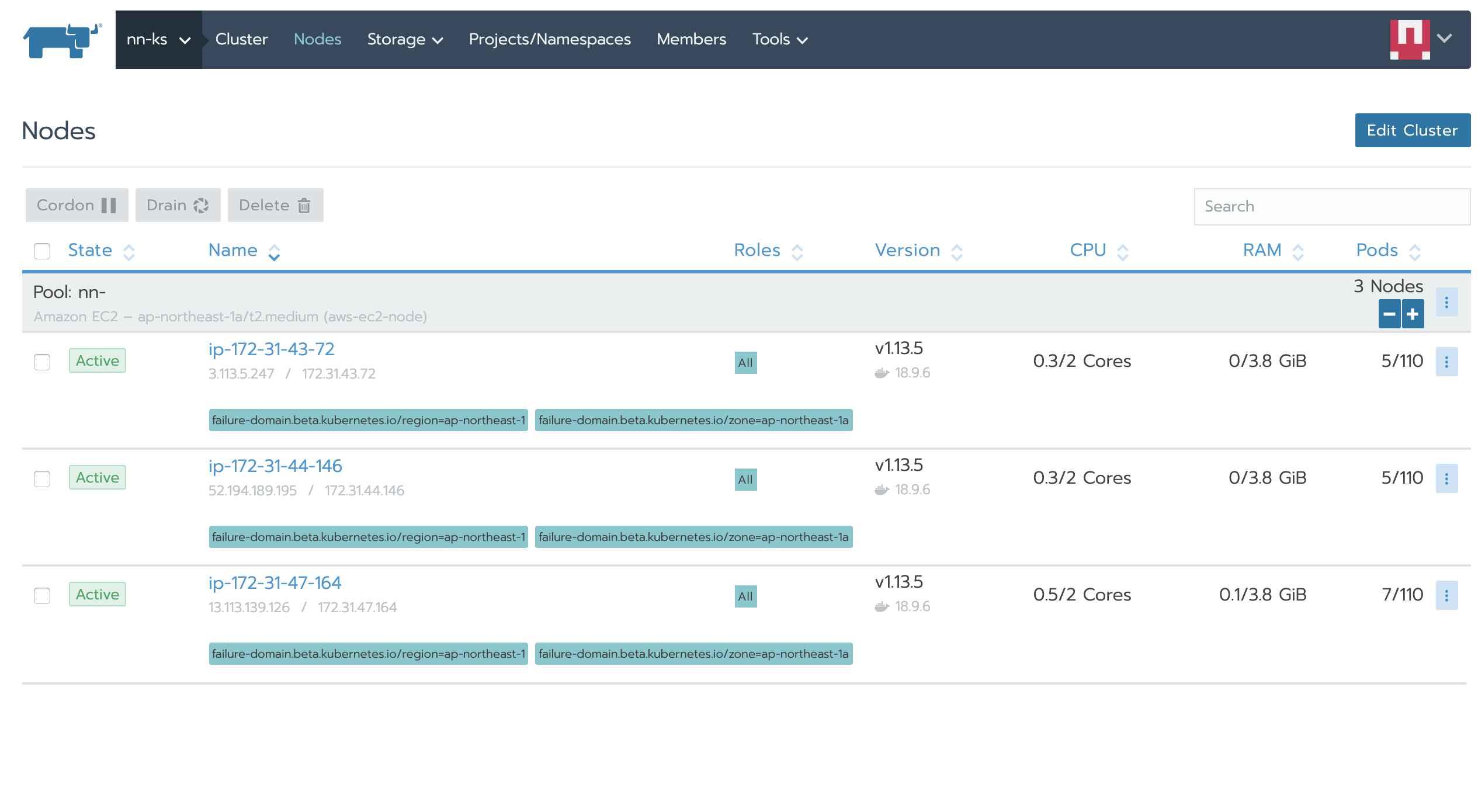Click the minus icon to remove node
1478x812 pixels.
1389,314
